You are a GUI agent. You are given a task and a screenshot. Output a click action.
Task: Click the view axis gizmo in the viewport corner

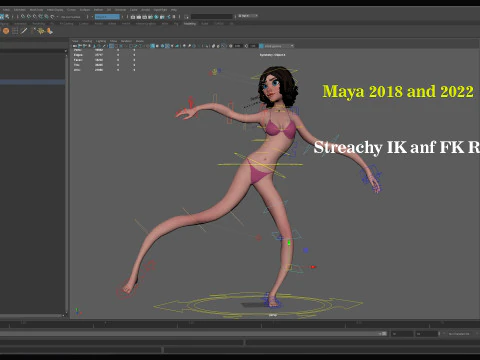pyautogui.click(x=77, y=311)
